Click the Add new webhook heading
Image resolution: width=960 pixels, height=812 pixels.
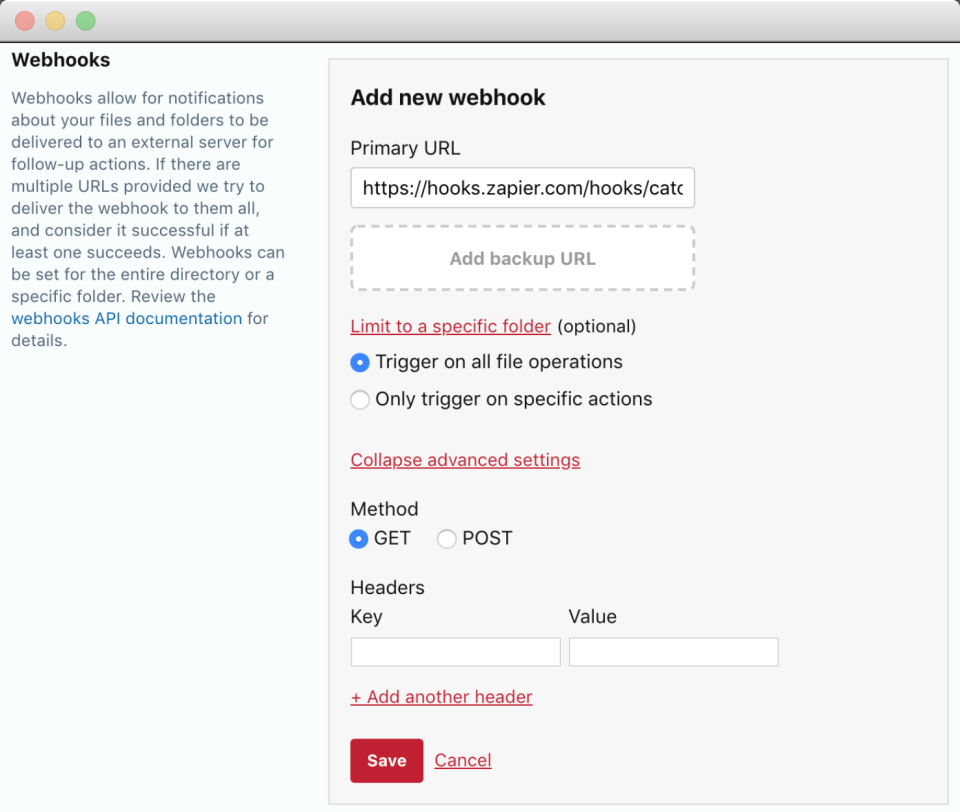click(x=448, y=98)
